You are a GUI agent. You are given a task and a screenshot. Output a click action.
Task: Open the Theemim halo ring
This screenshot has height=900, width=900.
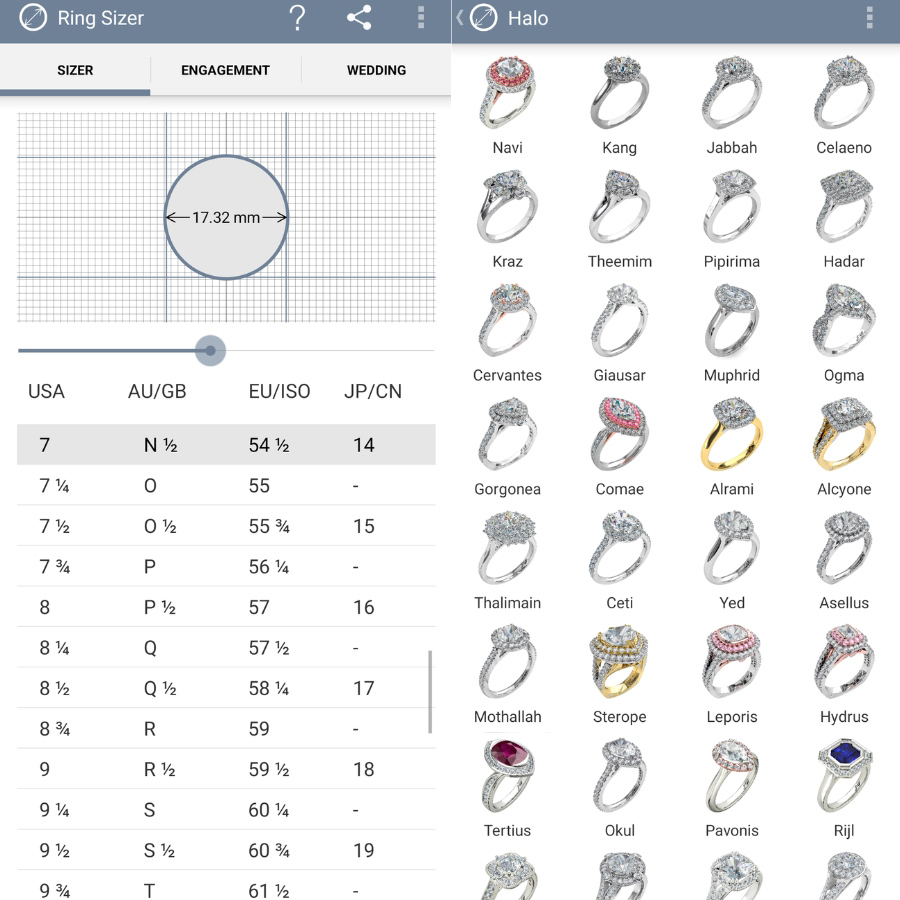pyautogui.click(x=619, y=219)
